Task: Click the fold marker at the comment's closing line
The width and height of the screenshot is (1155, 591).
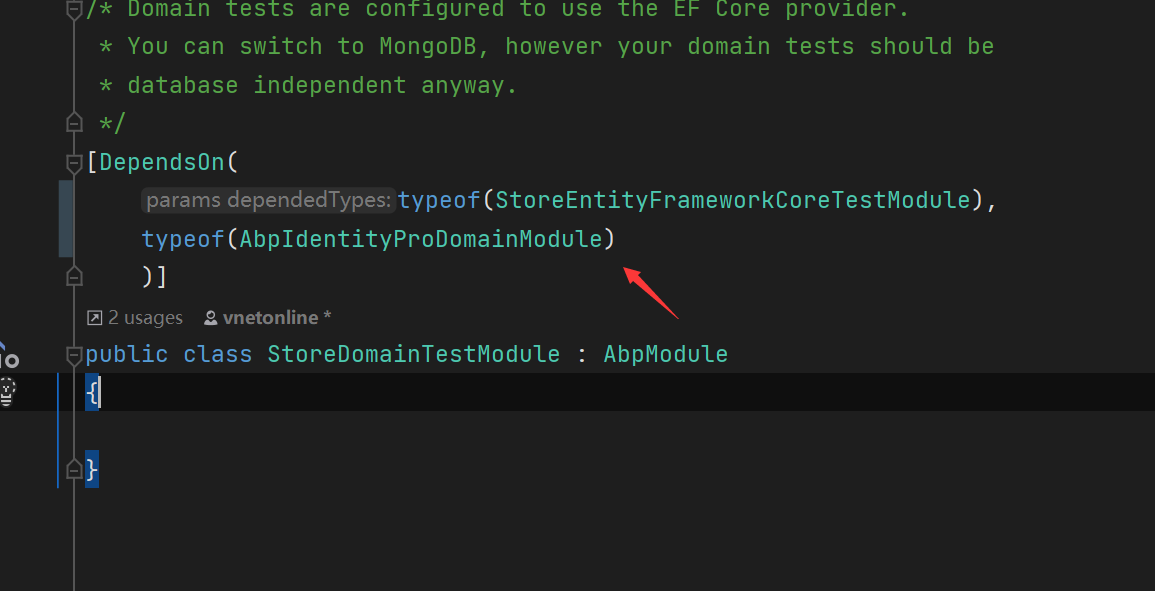Action: [73, 123]
